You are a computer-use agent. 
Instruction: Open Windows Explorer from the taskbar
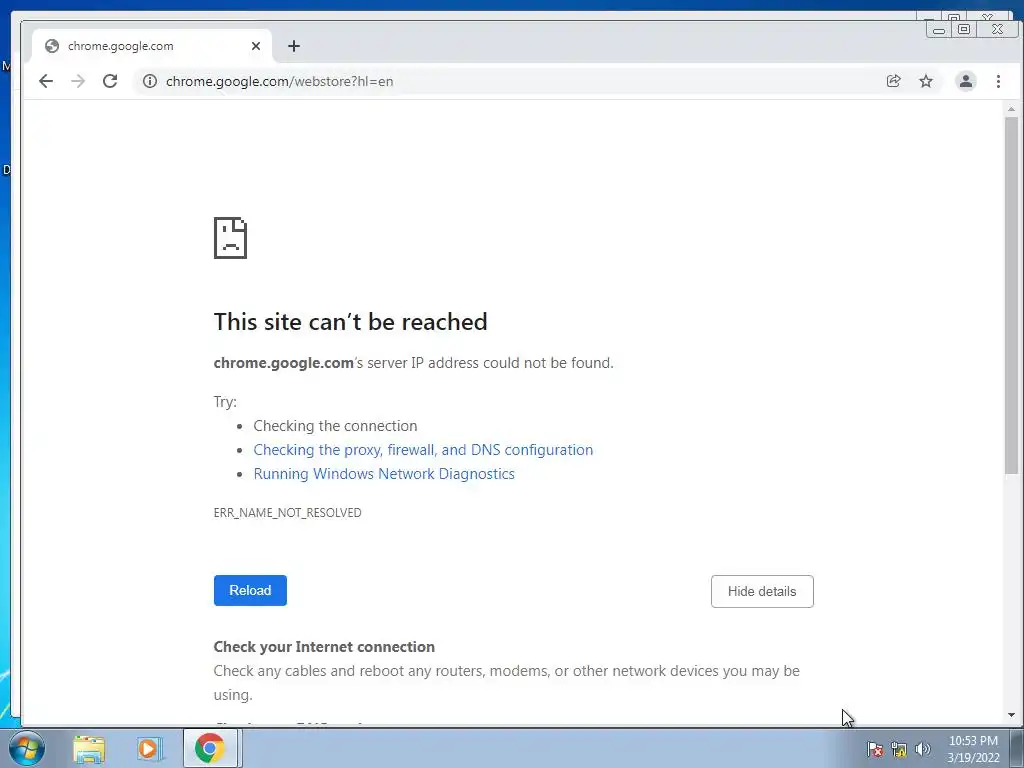[89, 749]
